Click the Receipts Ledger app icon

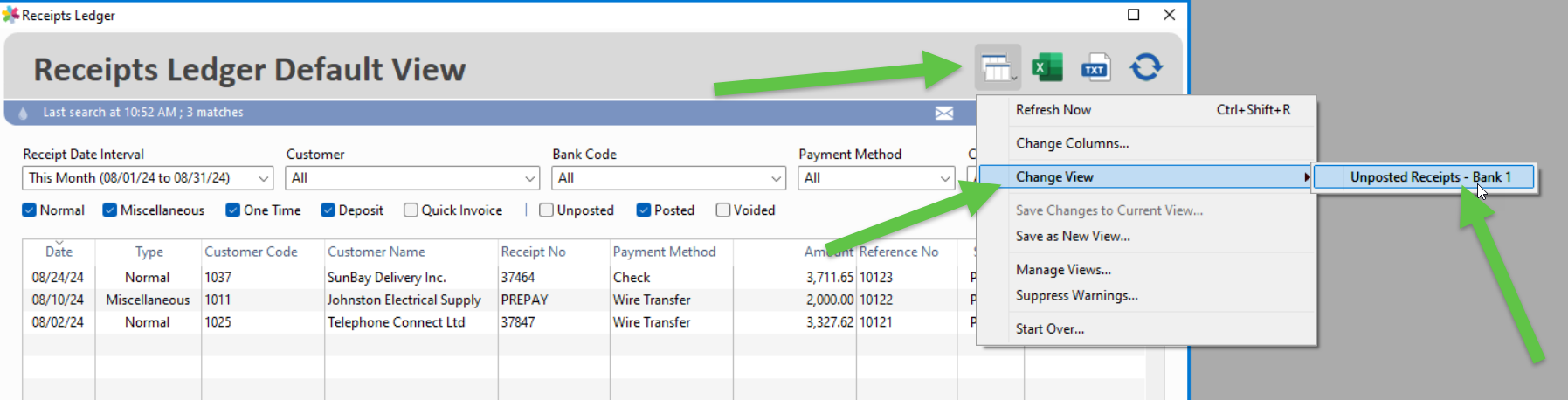click(x=10, y=15)
